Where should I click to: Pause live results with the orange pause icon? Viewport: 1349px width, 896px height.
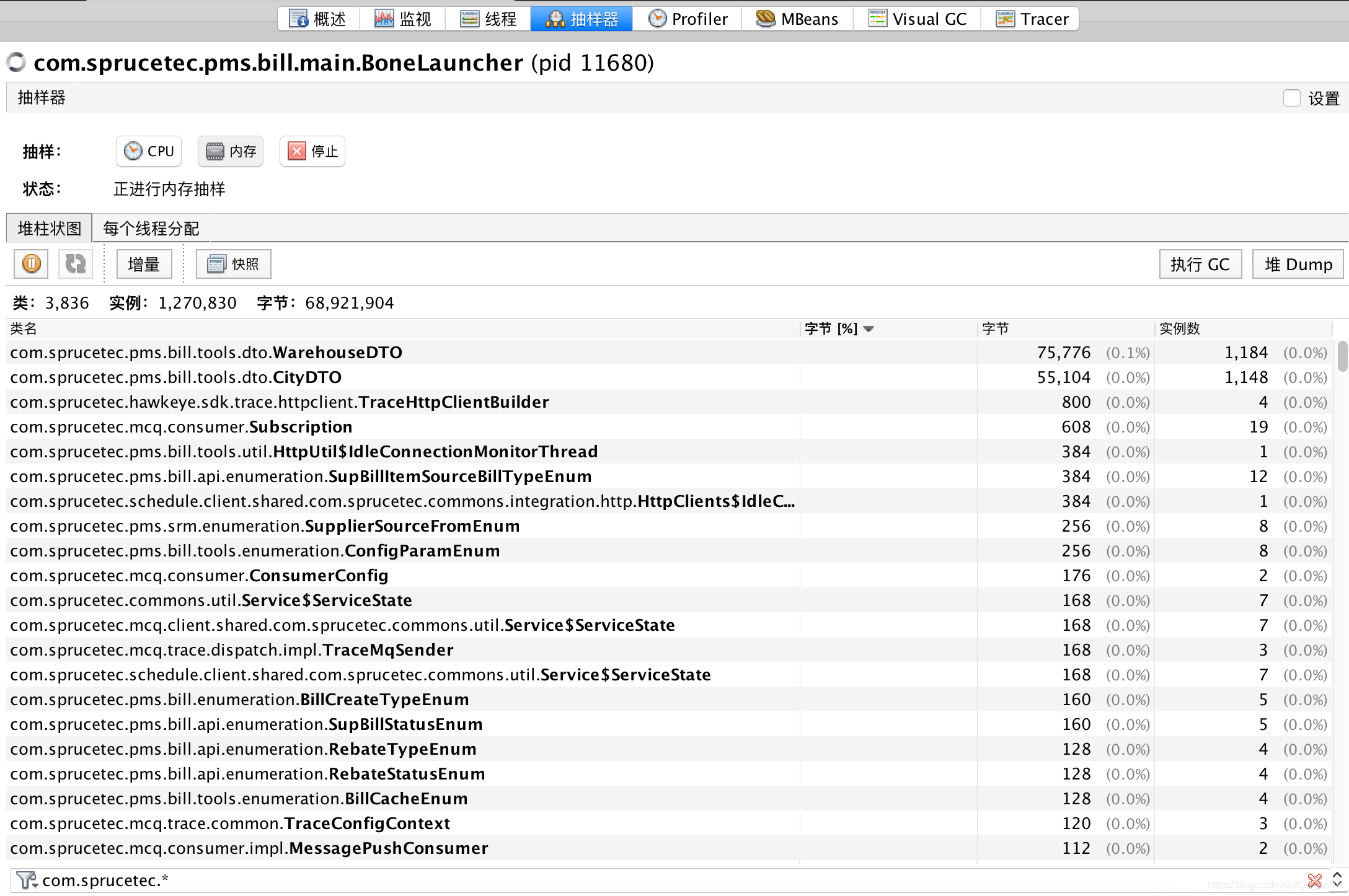pos(31,264)
